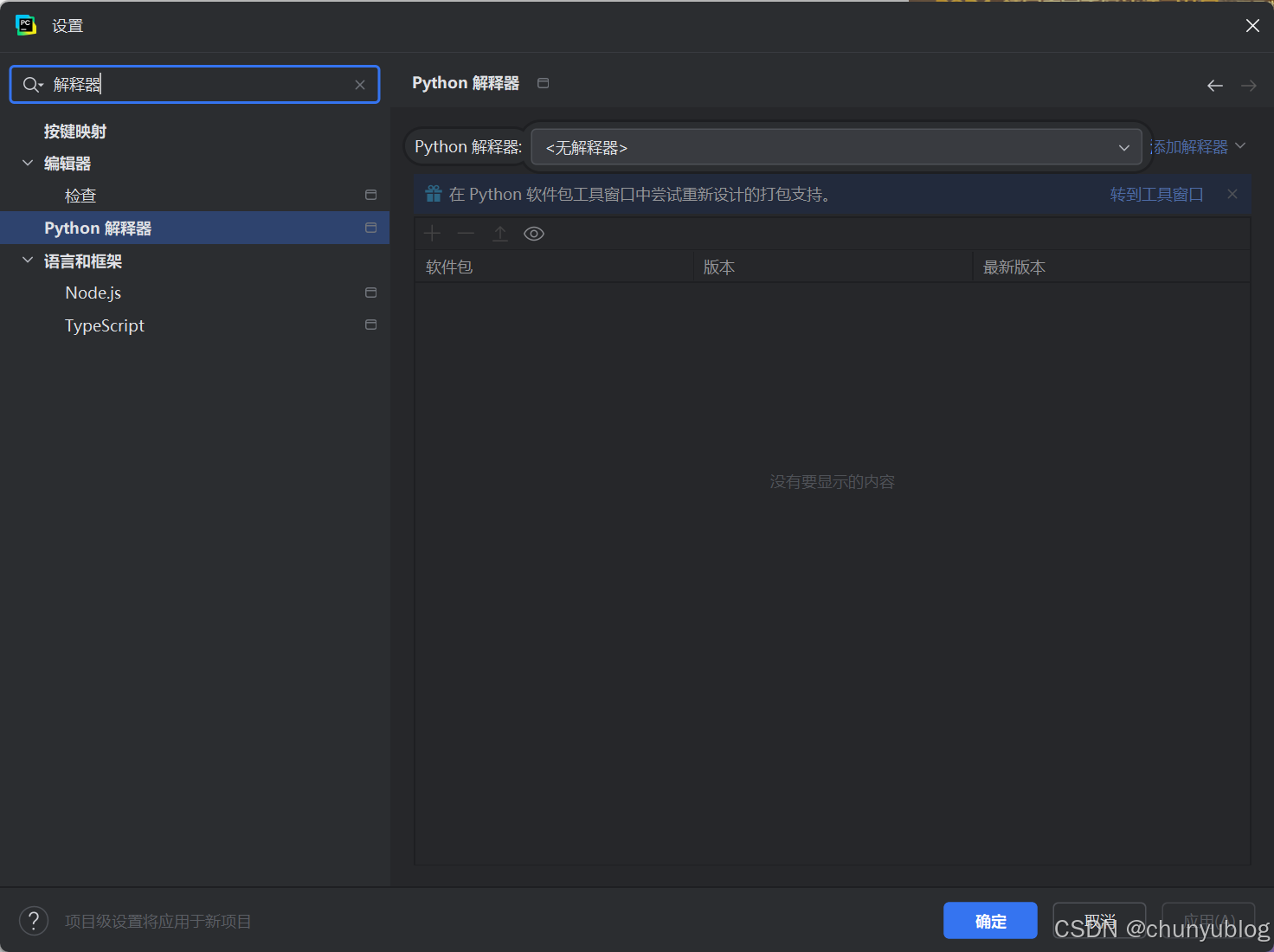Go back with the left arrow

1215,85
